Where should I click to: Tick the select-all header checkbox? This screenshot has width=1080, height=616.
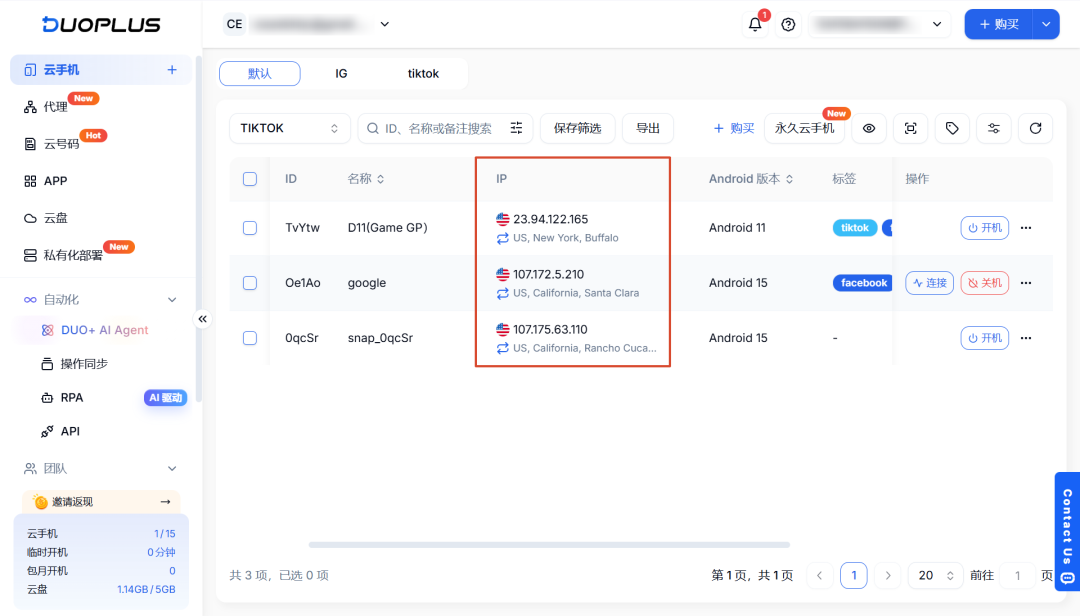250,179
